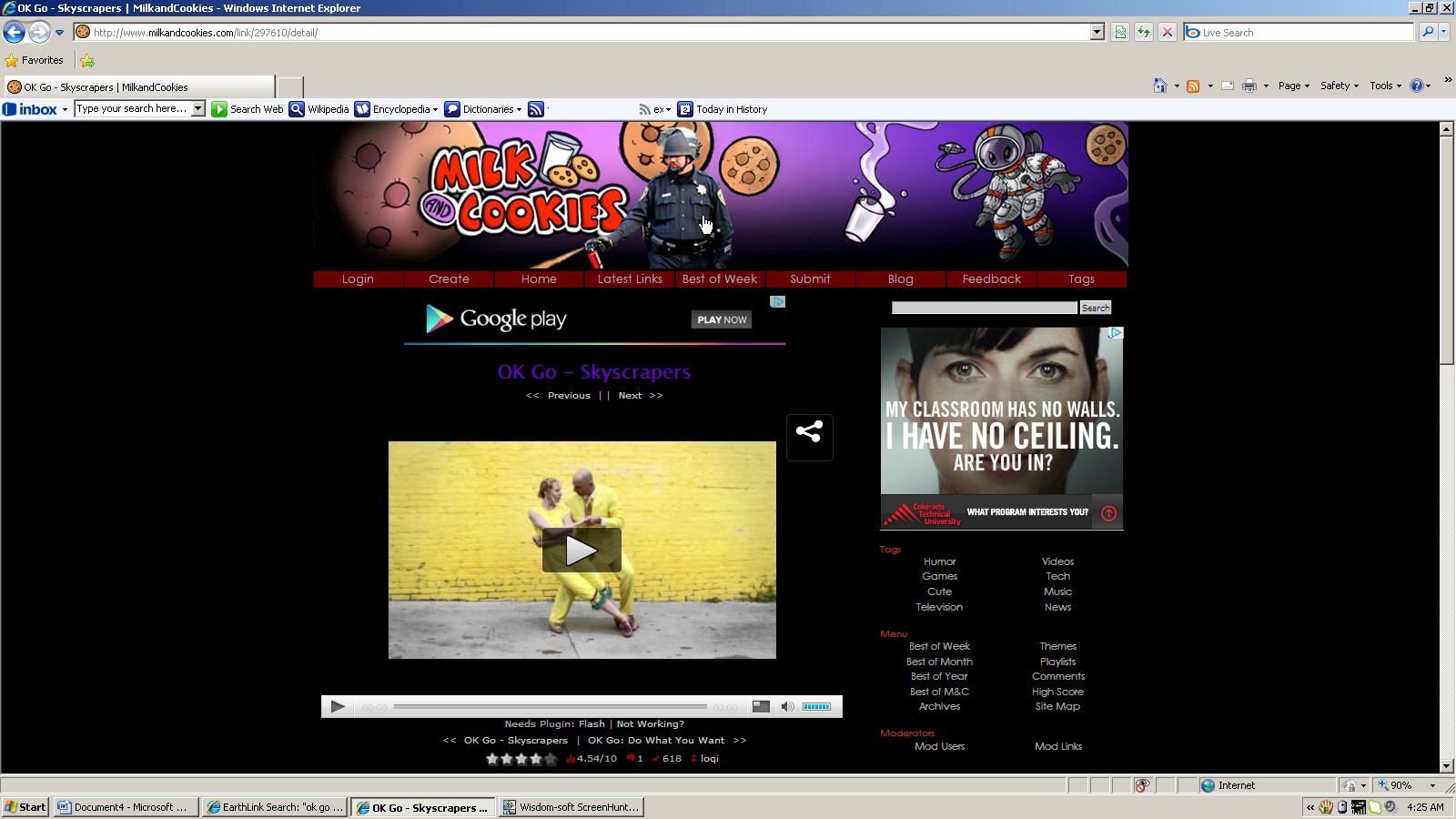Click PLAY NOW on Google play ad
1456x819 pixels.
coord(722,319)
